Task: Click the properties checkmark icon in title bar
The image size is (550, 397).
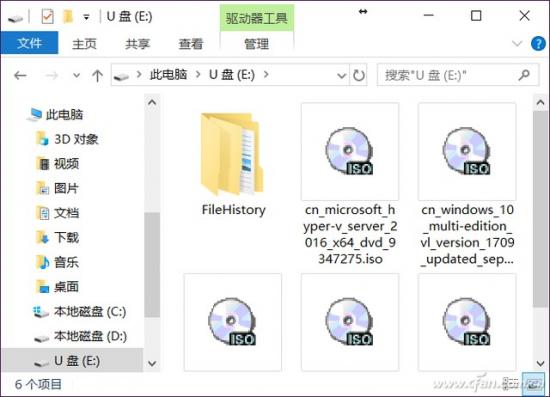Action: point(47,16)
